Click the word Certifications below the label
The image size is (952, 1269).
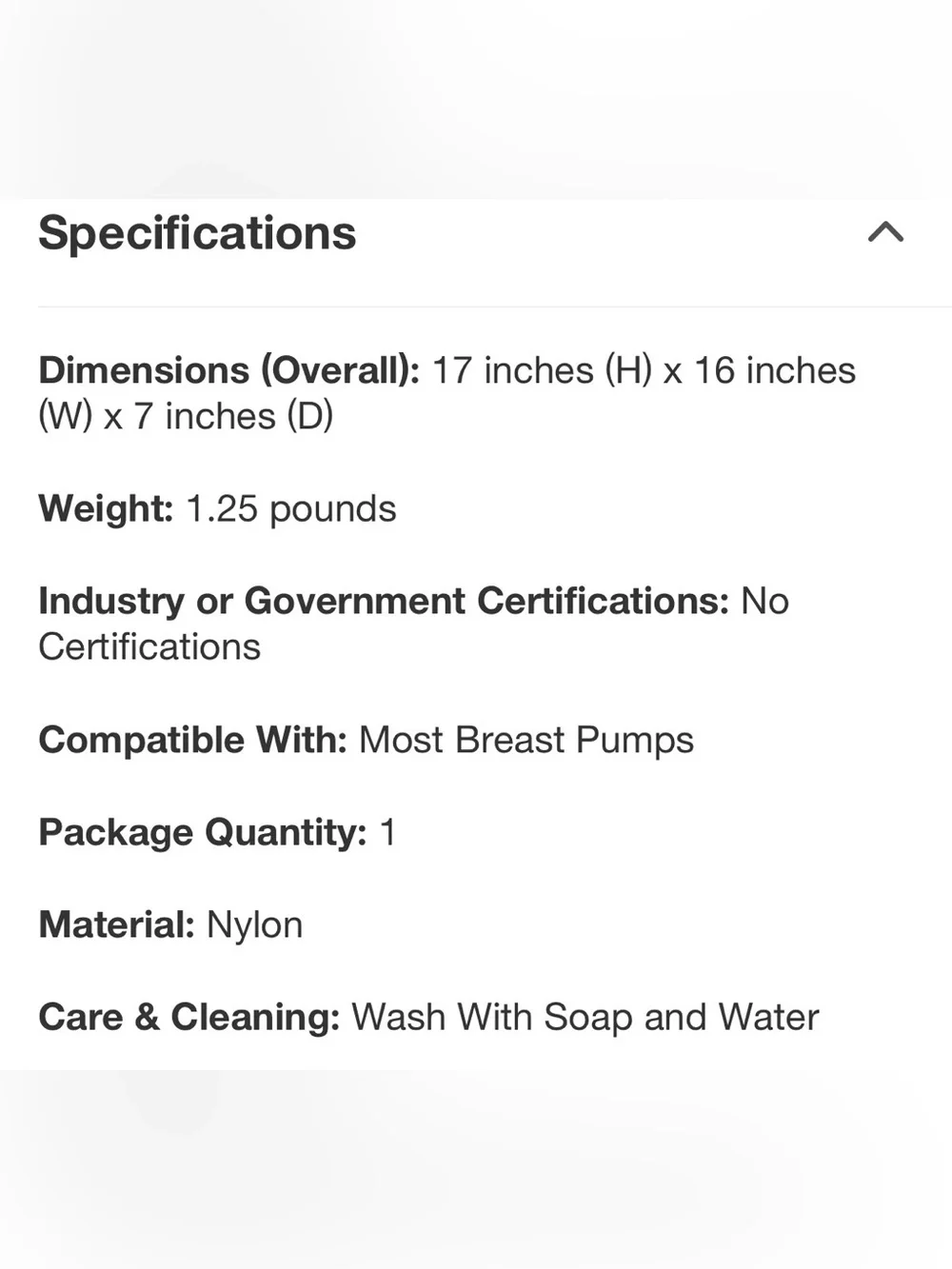(149, 647)
